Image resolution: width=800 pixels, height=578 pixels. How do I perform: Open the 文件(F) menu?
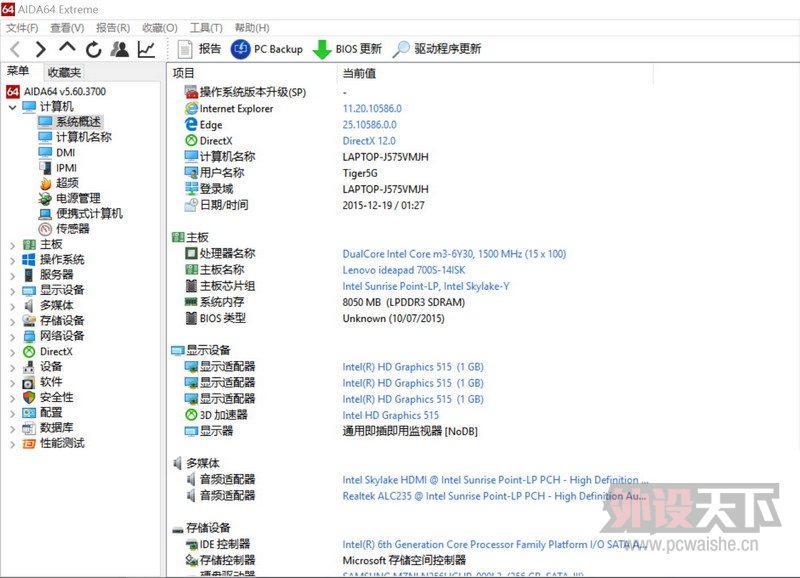(x=22, y=28)
